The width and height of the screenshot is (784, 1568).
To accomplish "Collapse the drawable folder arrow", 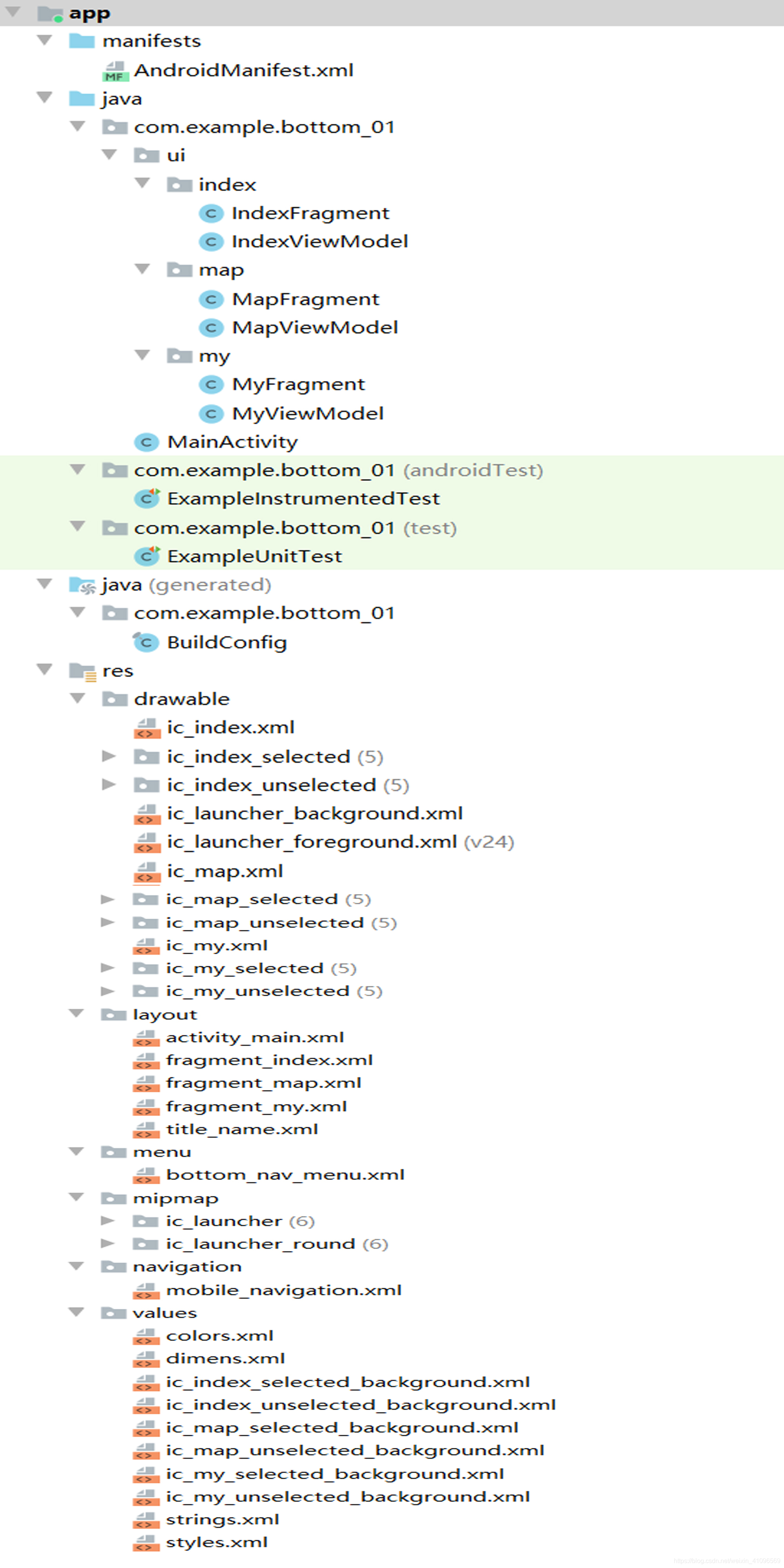I will pyautogui.click(x=77, y=698).
